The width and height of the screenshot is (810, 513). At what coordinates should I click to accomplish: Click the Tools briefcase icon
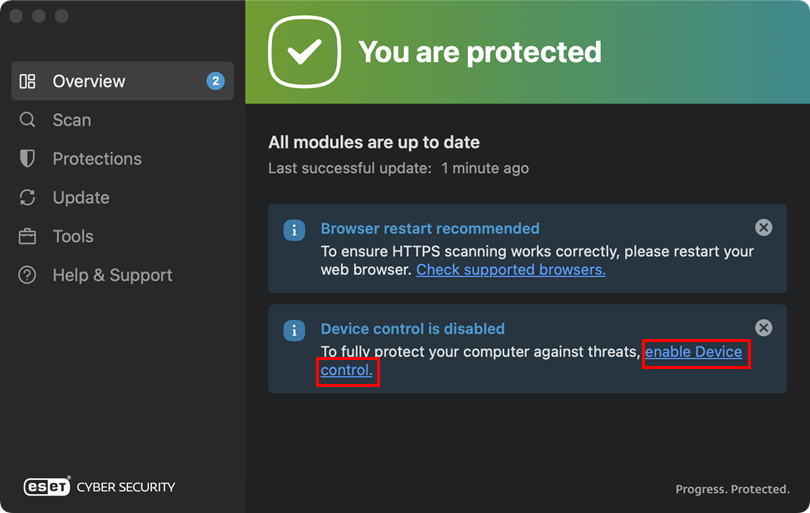[x=27, y=236]
